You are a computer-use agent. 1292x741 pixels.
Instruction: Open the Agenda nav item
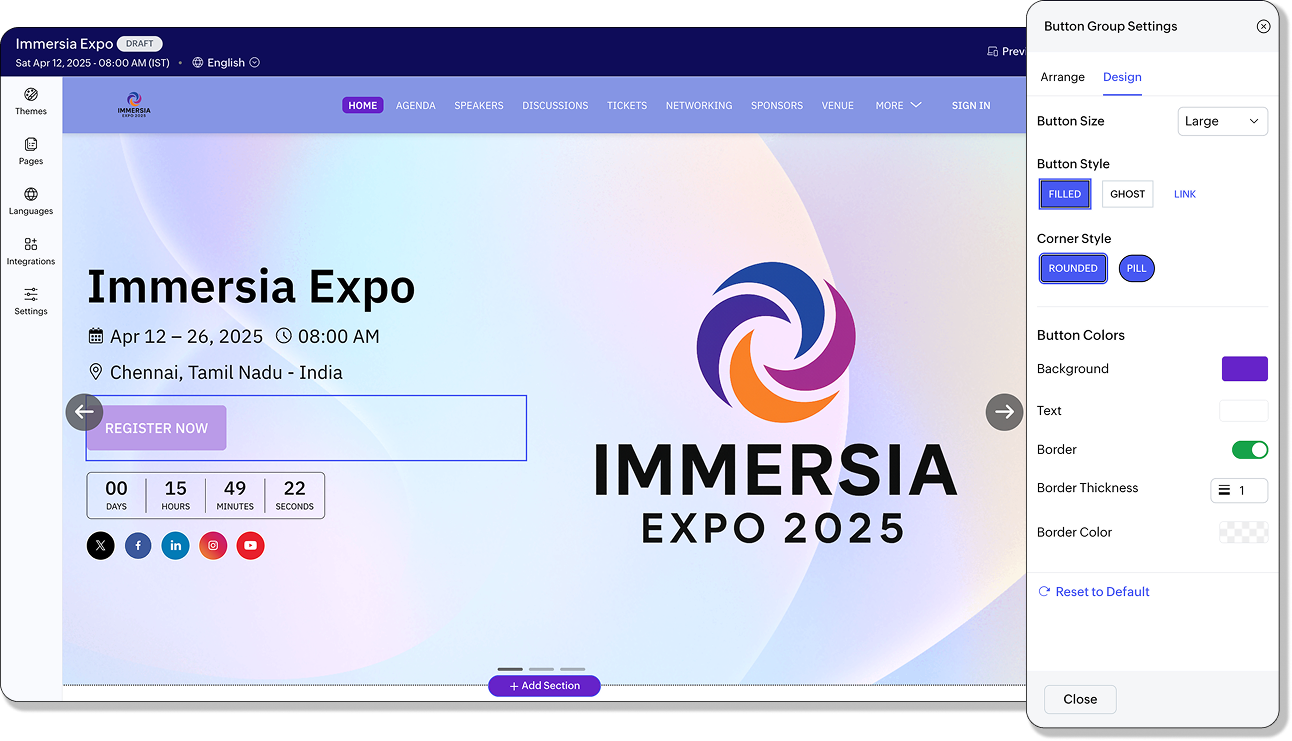(x=416, y=105)
